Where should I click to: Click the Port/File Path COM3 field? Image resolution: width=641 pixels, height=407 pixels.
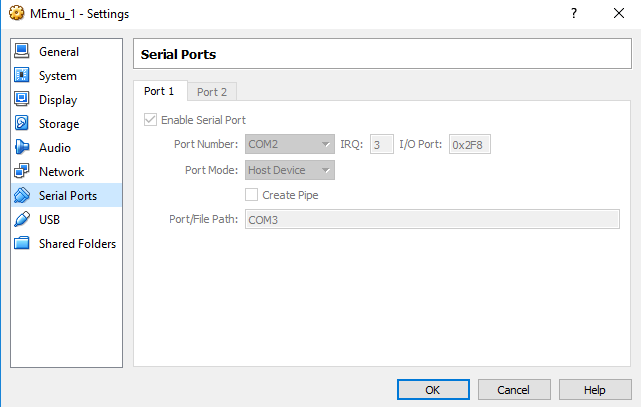431,220
